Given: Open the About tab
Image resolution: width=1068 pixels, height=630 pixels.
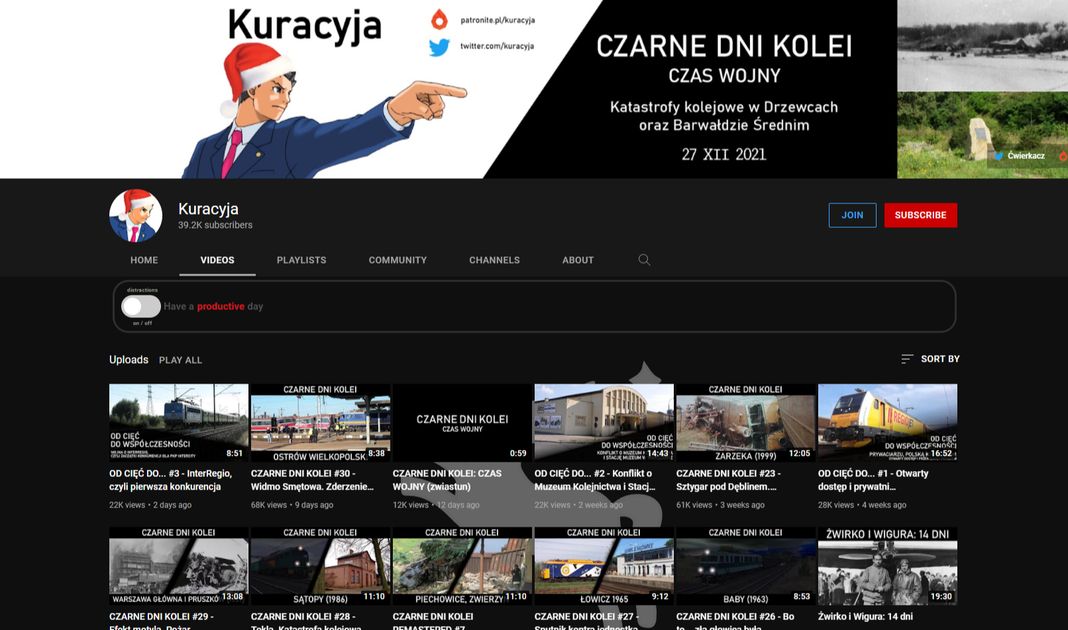Looking at the screenshot, I should coord(578,260).
